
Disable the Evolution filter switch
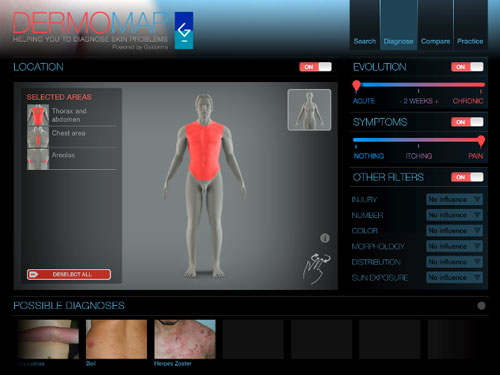[467, 67]
